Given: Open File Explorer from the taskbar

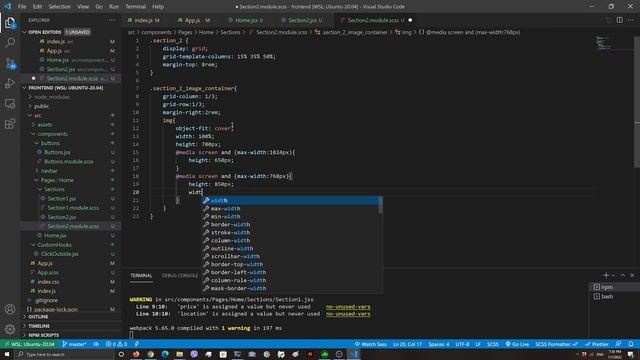Looking at the screenshot, I should click(180, 354).
